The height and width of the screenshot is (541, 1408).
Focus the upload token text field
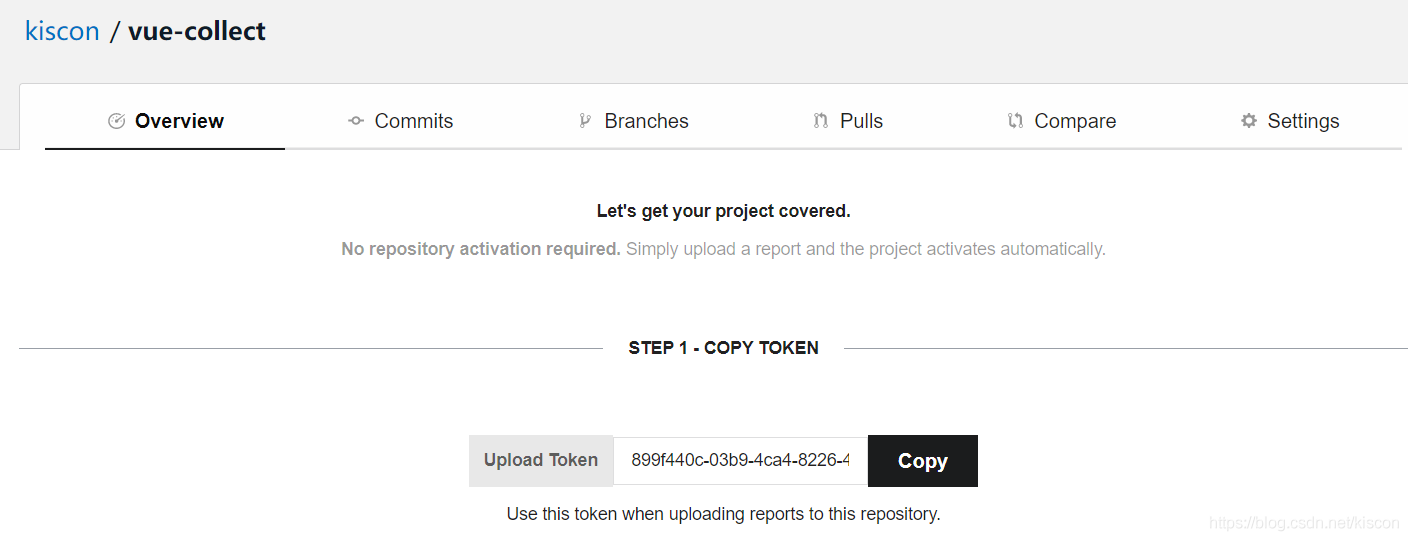click(x=740, y=460)
